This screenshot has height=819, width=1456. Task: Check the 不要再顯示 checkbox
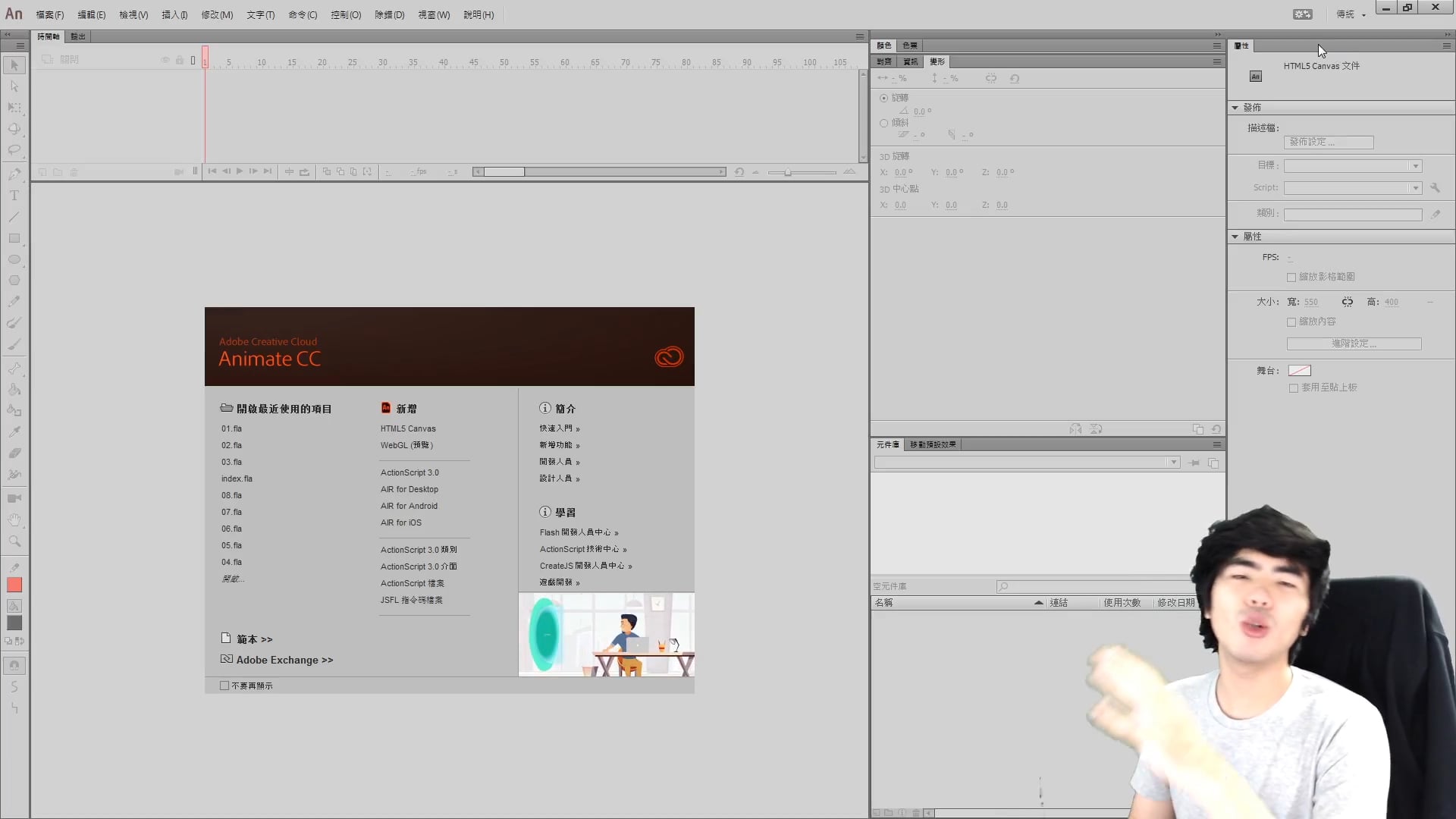[x=224, y=686]
